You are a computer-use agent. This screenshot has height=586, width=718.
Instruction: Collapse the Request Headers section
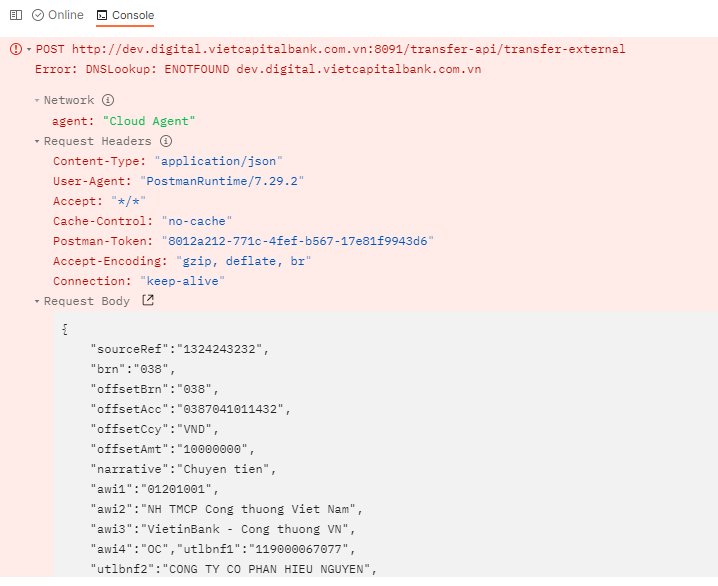pyautogui.click(x=37, y=141)
